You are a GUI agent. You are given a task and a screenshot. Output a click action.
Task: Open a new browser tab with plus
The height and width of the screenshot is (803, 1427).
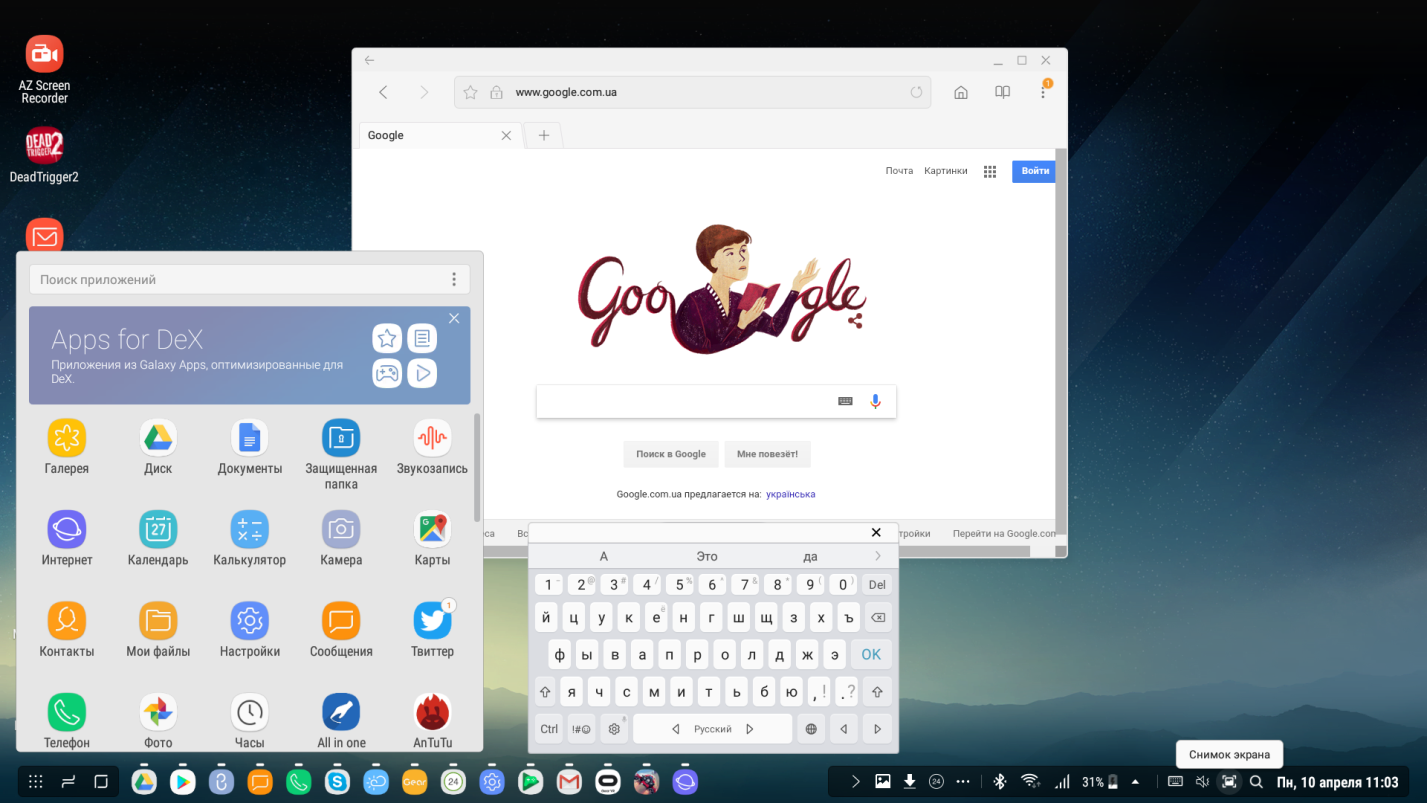pos(544,136)
